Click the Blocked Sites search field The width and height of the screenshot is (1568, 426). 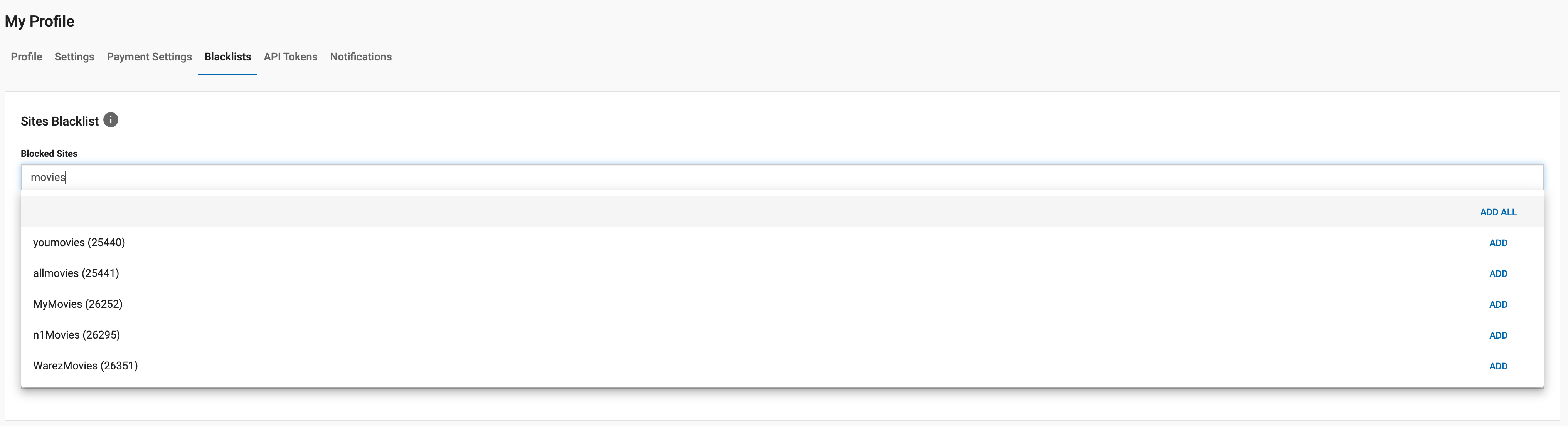[782, 177]
